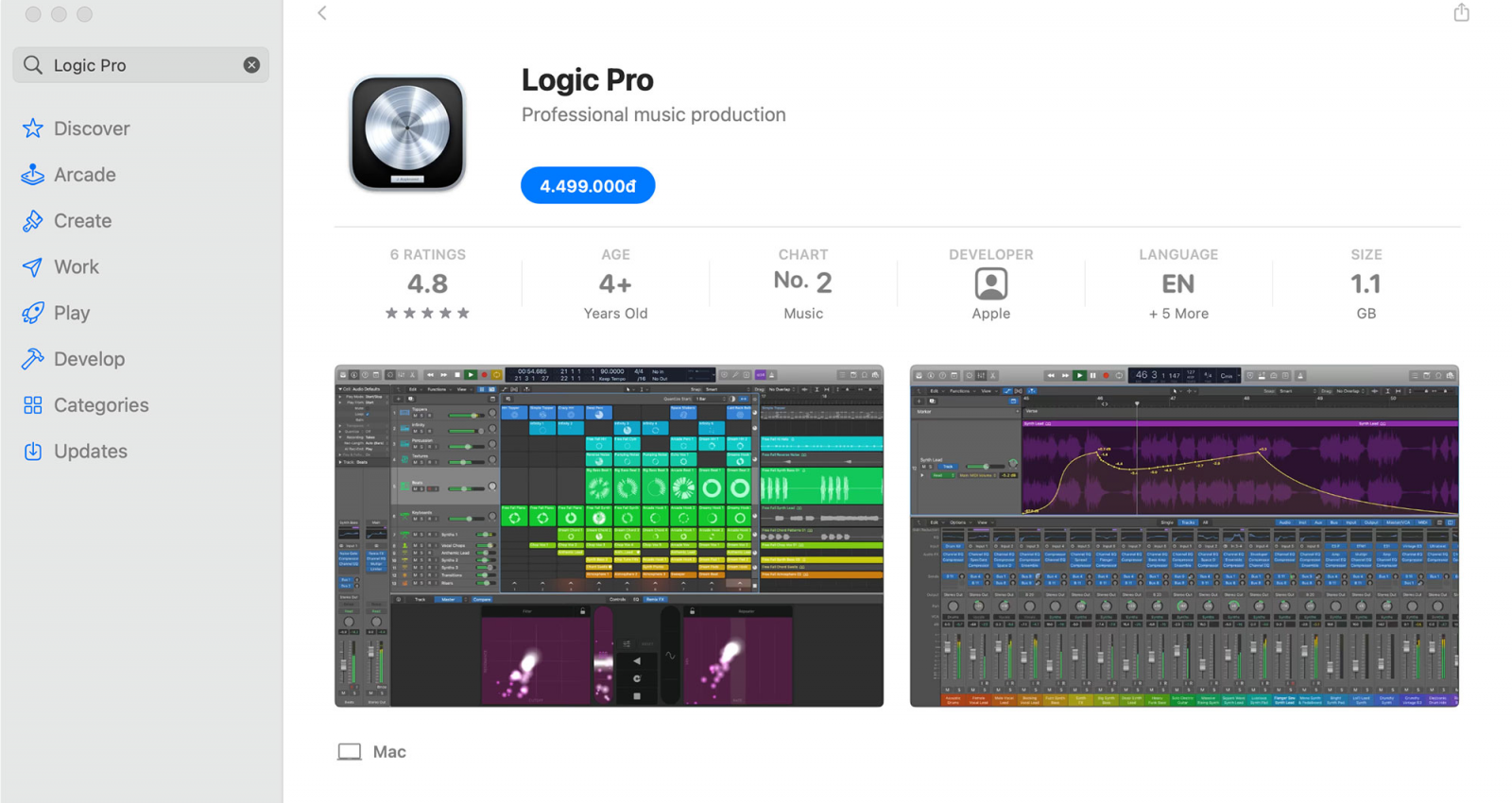Open the Categories section
Screen dimensions: 1512x803
click(x=101, y=405)
